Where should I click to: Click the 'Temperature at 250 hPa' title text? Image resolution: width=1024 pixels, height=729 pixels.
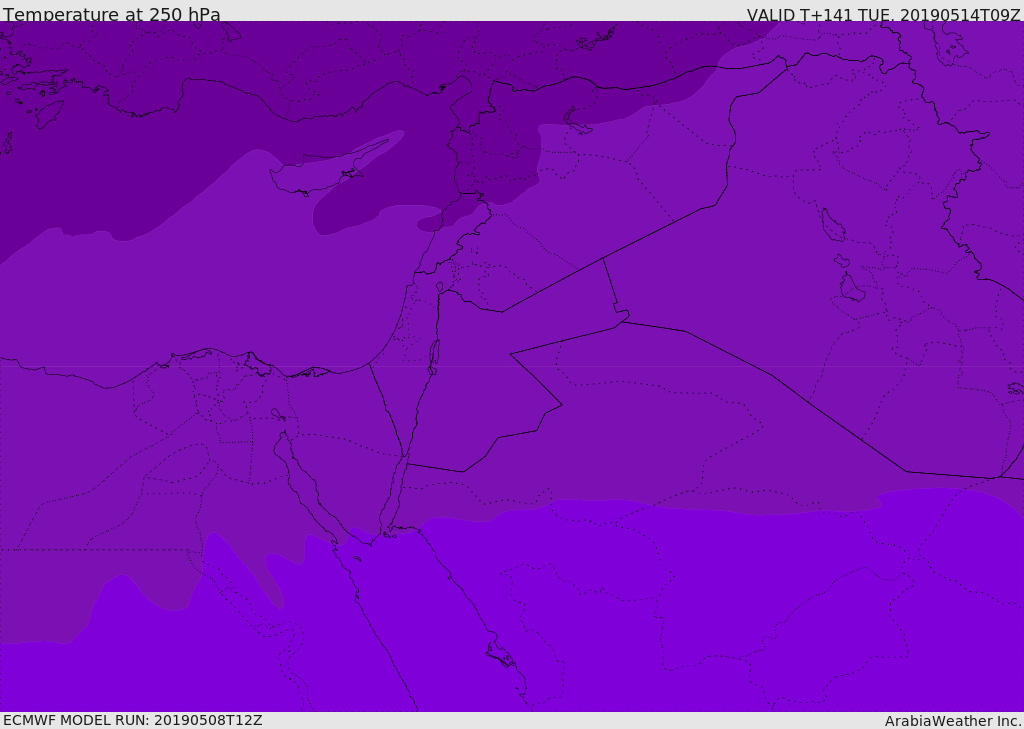coord(112,14)
